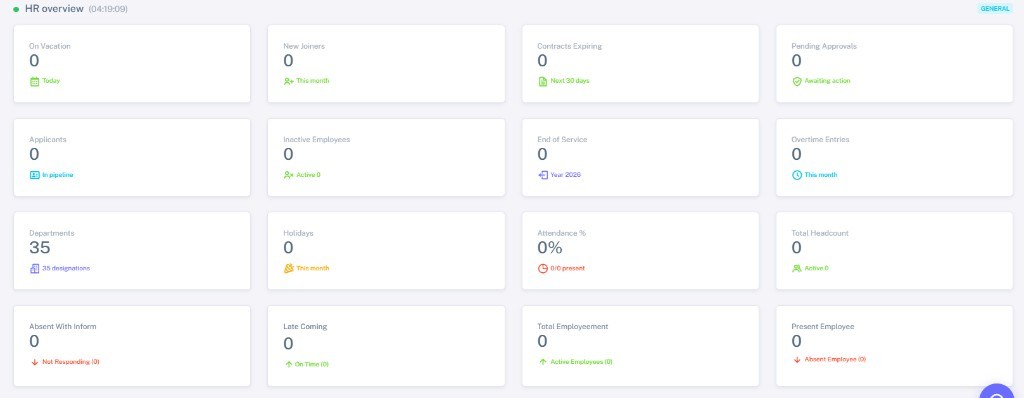Click the add-user icon under New Joiners
1024x398 pixels.
(289, 82)
